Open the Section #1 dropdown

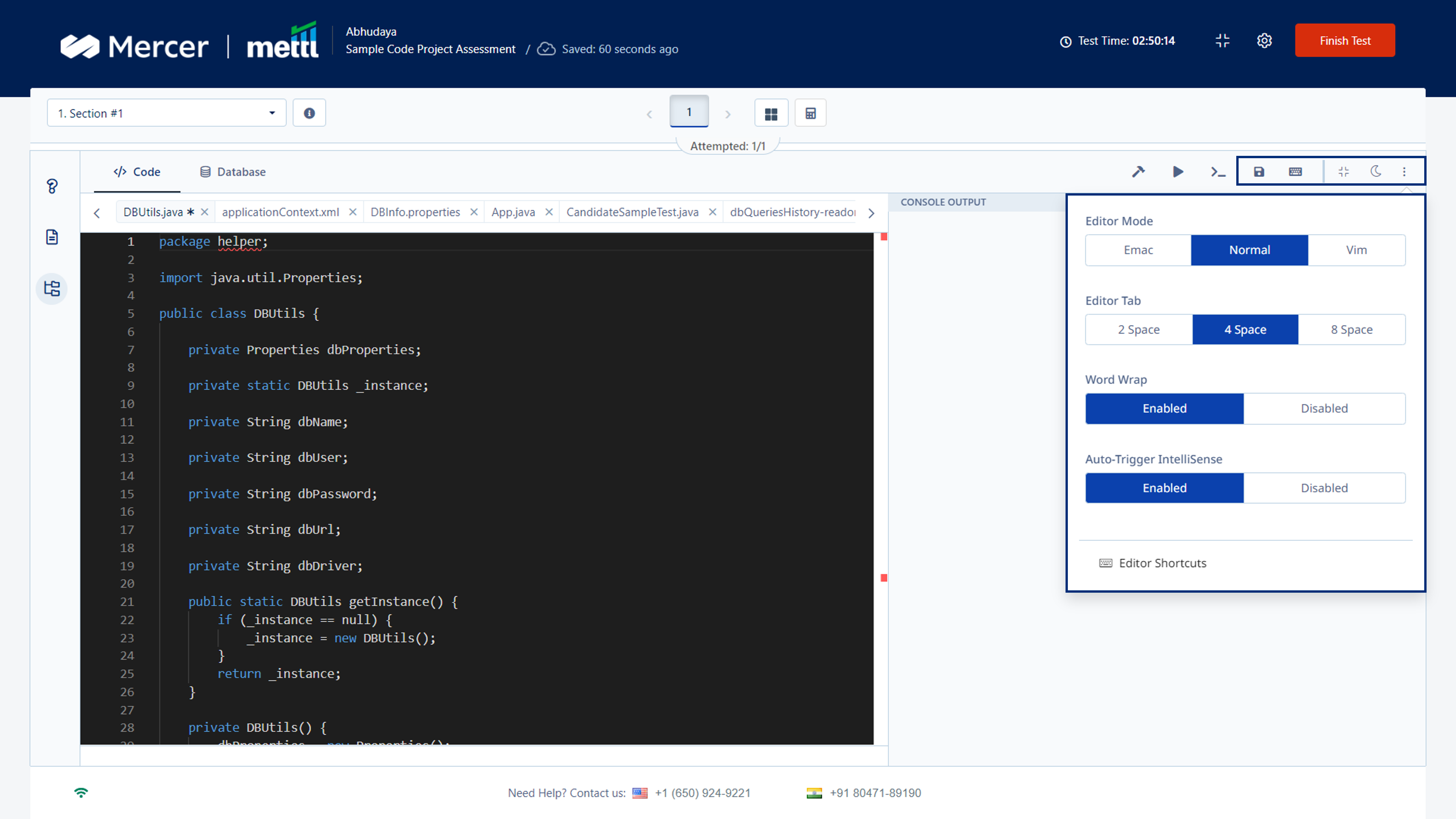point(167,113)
